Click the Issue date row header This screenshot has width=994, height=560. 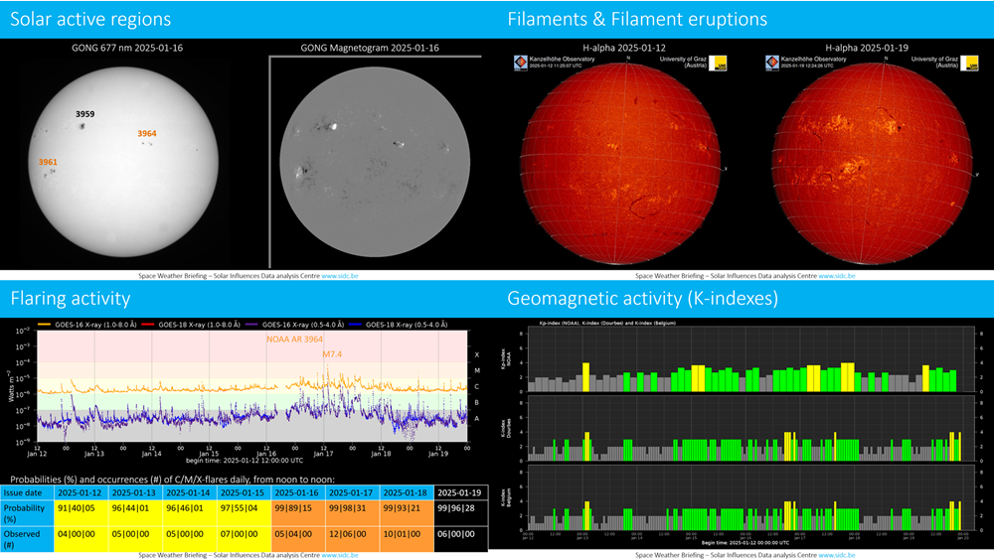pyautogui.click(x=27, y=493)
